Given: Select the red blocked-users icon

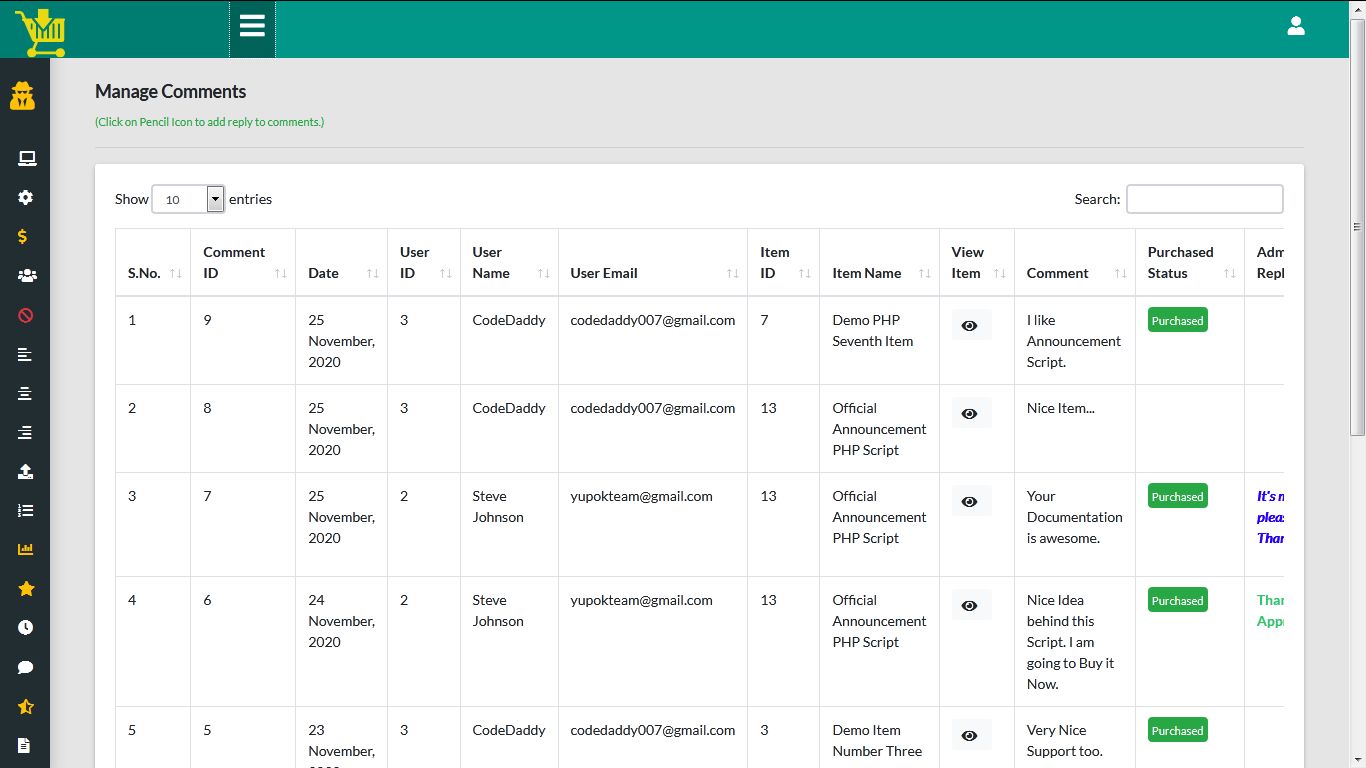Looking at the screenshot, I should [25, 314].
